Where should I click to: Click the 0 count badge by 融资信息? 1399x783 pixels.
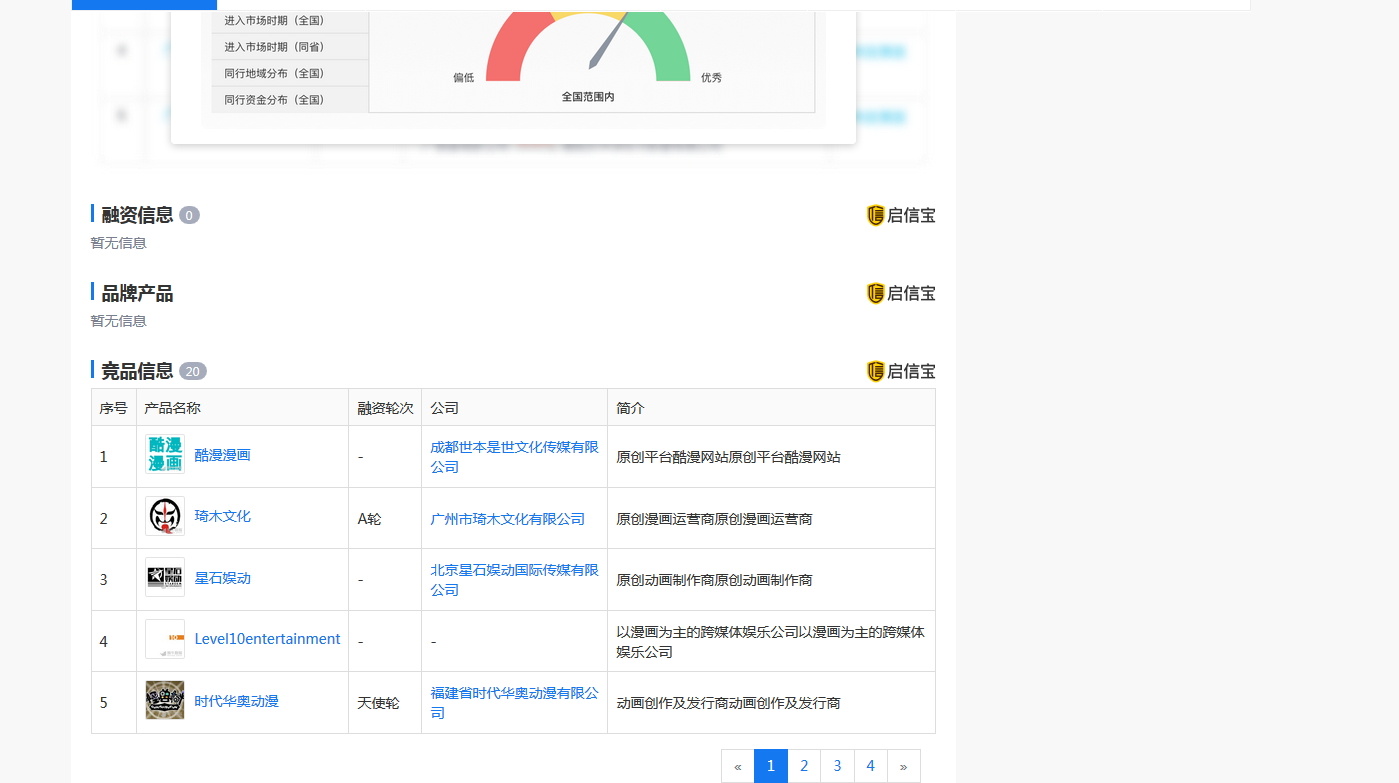(x=190, y=215)
